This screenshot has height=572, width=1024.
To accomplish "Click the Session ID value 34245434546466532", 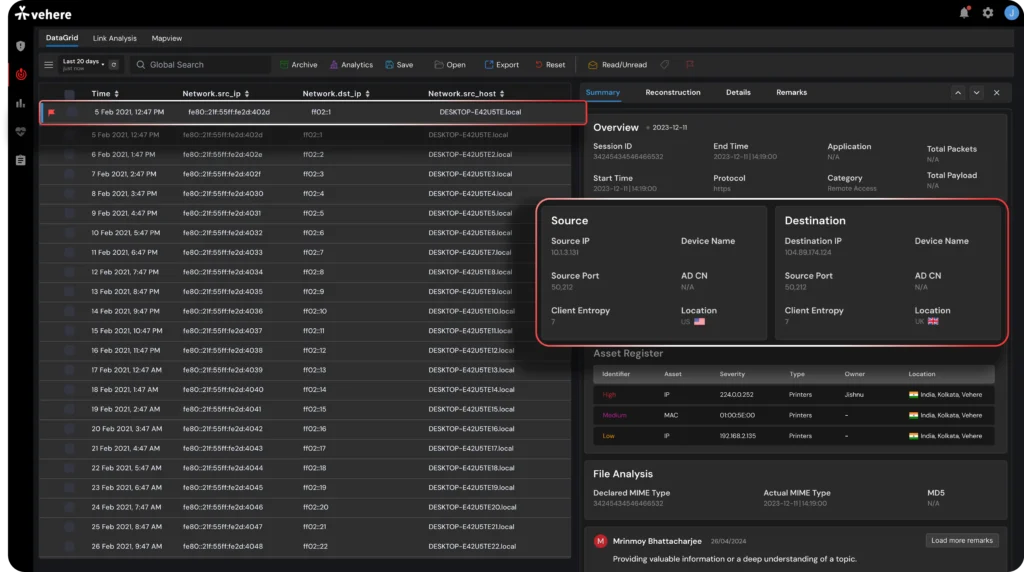I will point(628,157).
